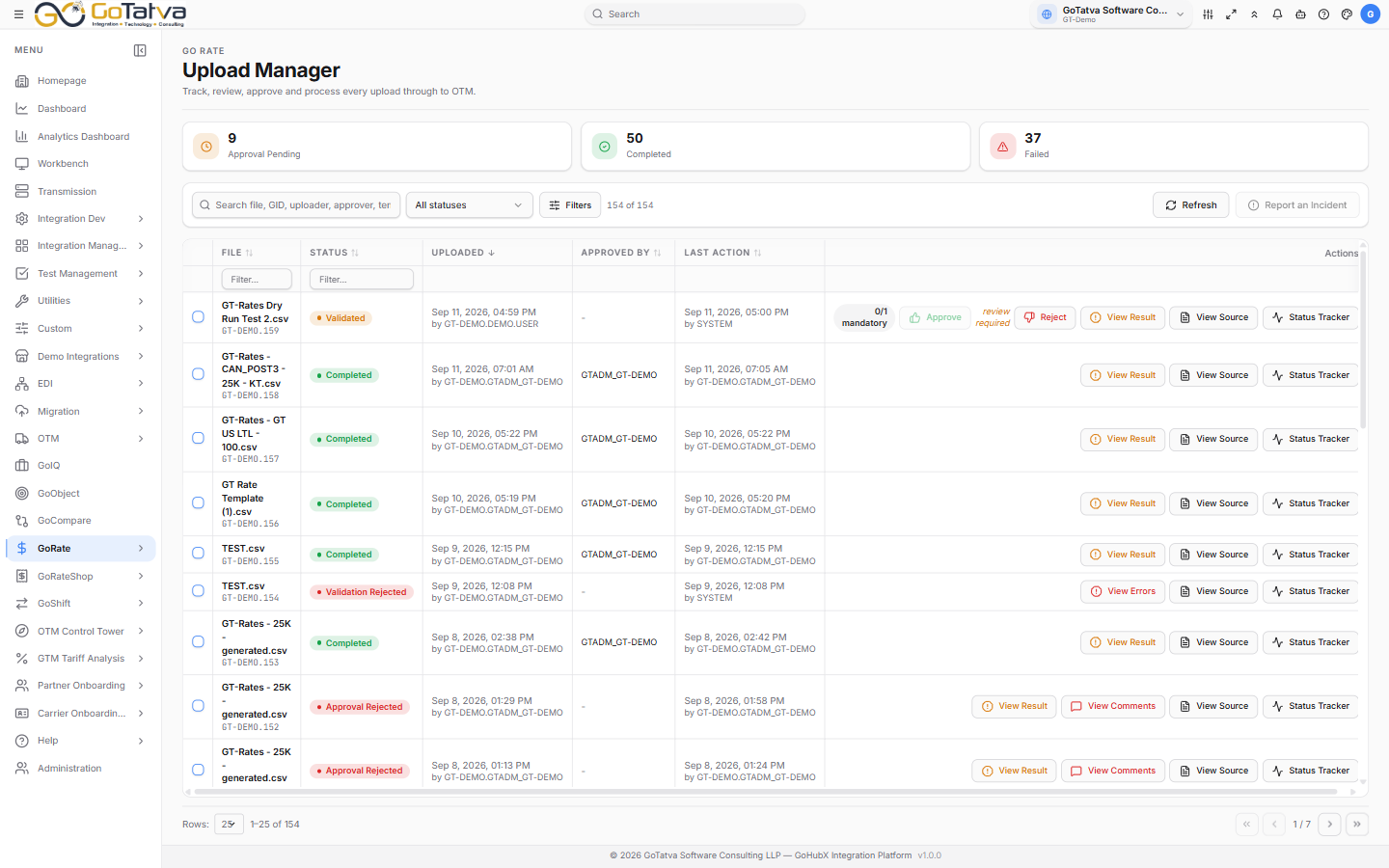Toggle fullscreen with the expand arrows icon

point(1231,14)
